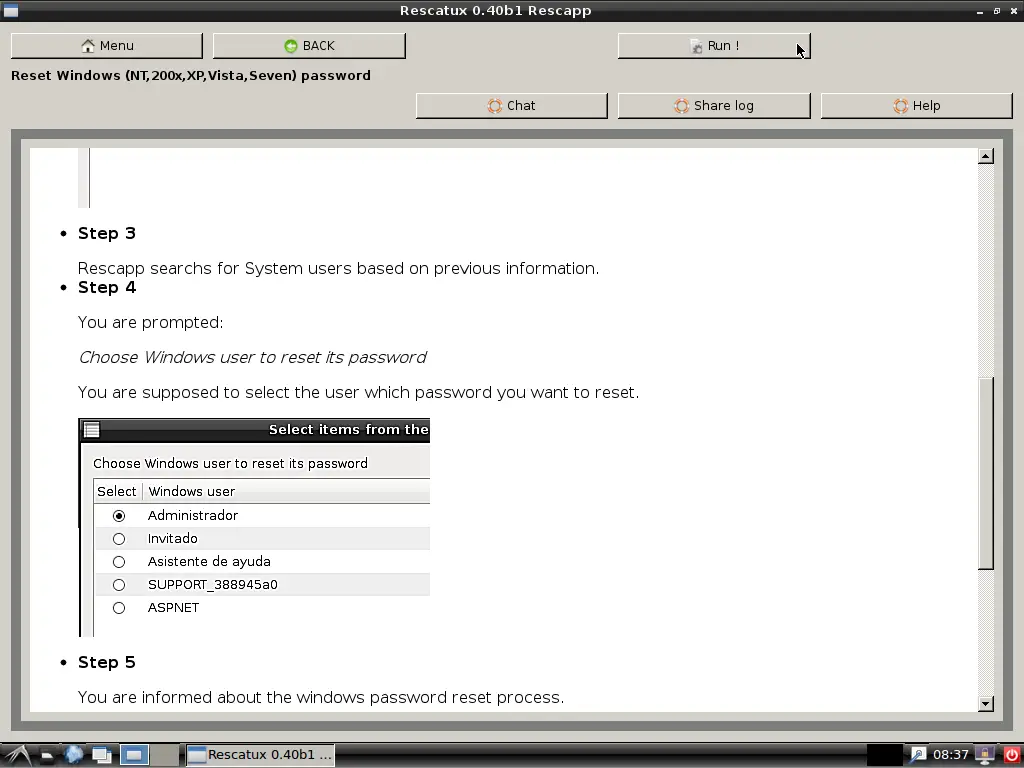
Task: Click 'You are supposed to select the user' sentence
Action: click(x=359, y=392)
